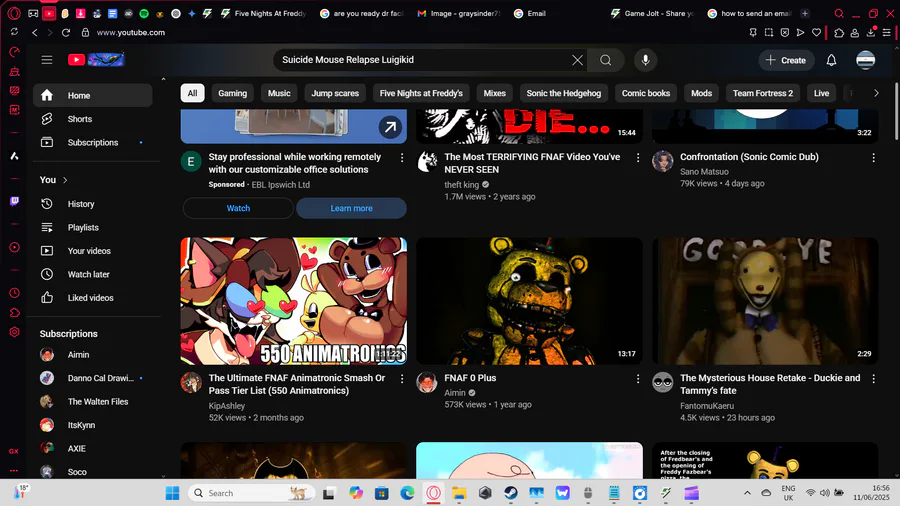This screenshot has width=900, height=506.
Task: Select the Gaming filter chip
Action: [232, 93]
